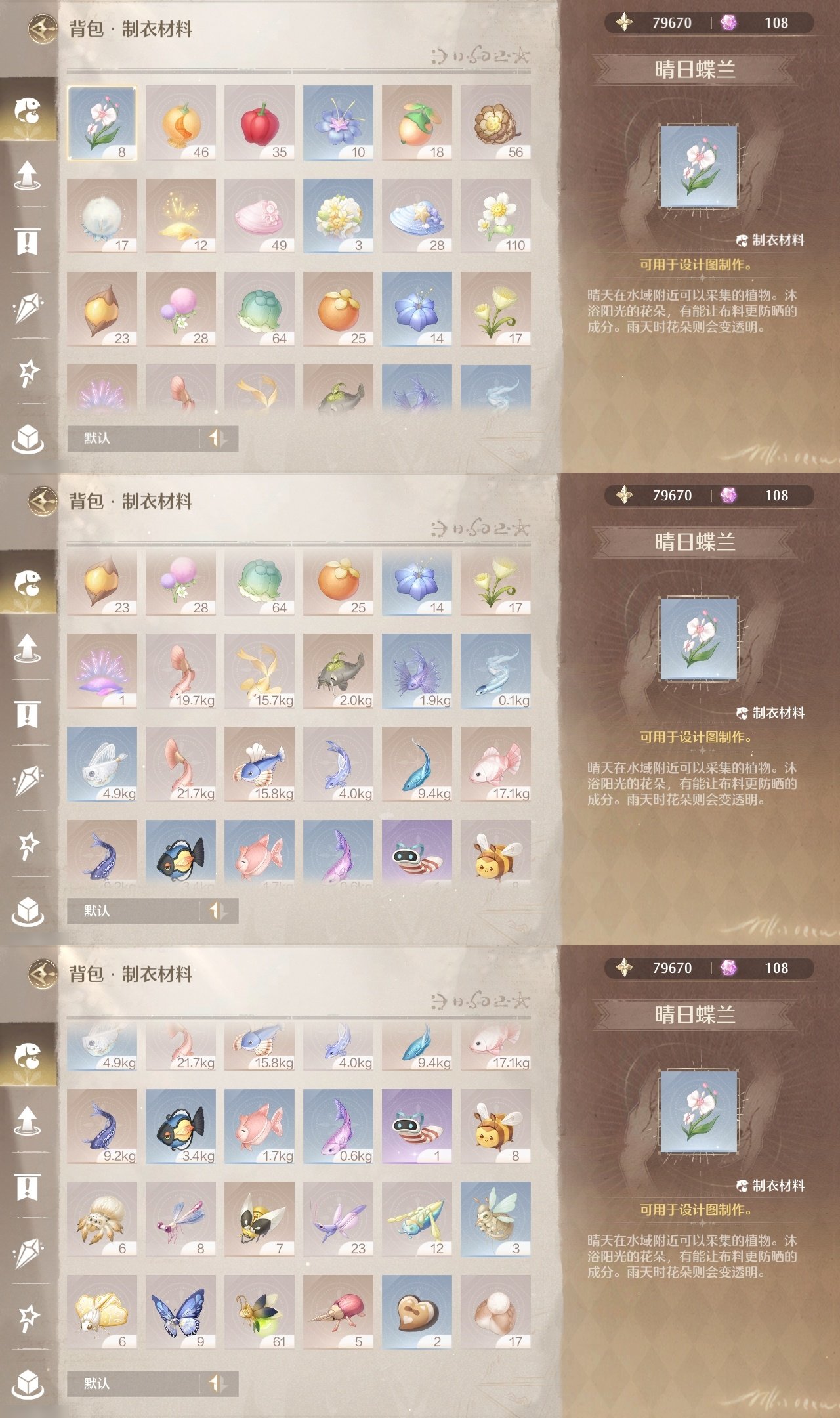The height and width of the screenshot is (1418, 840).
Task: Select the catfish labeled 2.0kg
Action: 338,671
